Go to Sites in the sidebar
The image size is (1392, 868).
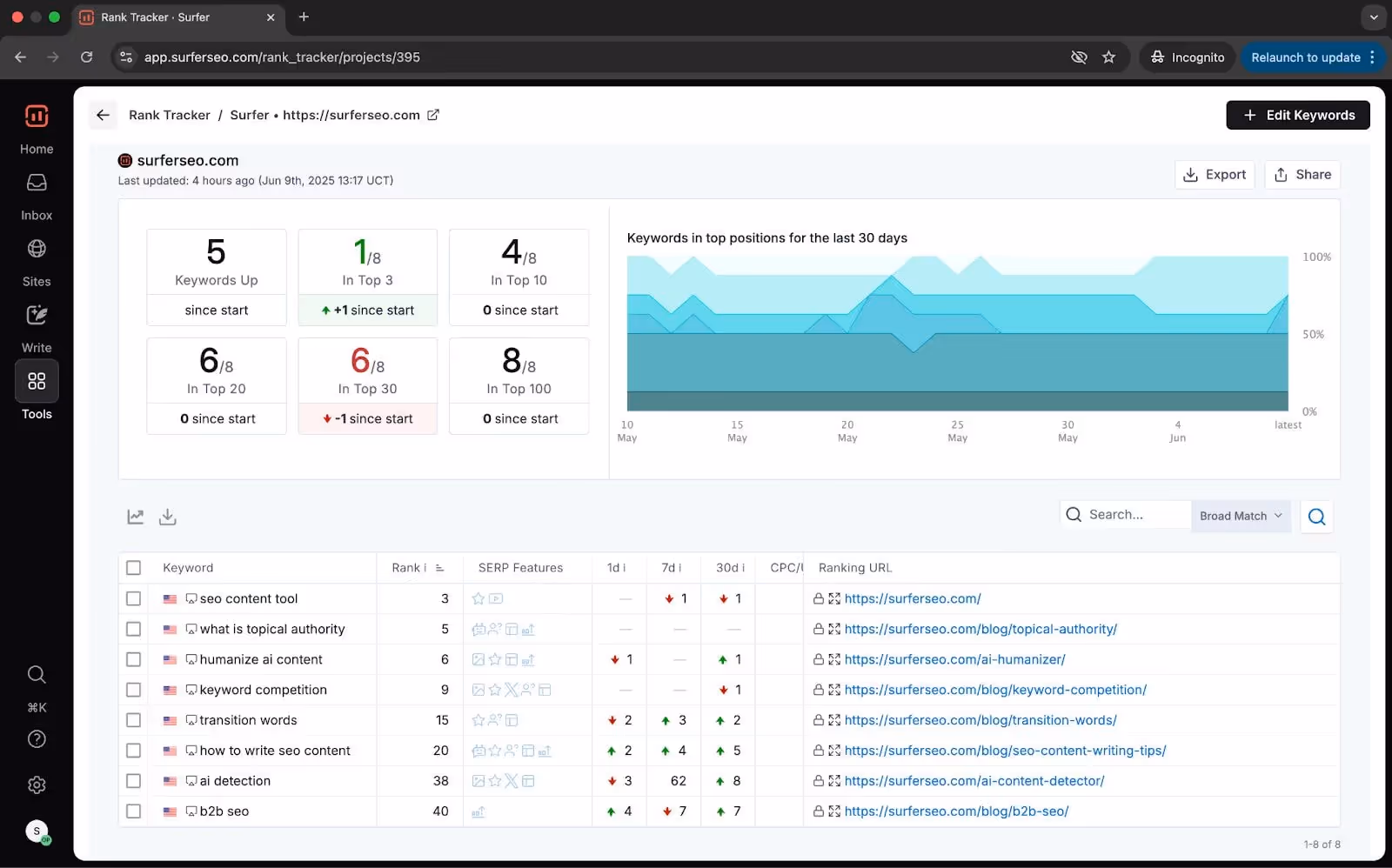37,263
